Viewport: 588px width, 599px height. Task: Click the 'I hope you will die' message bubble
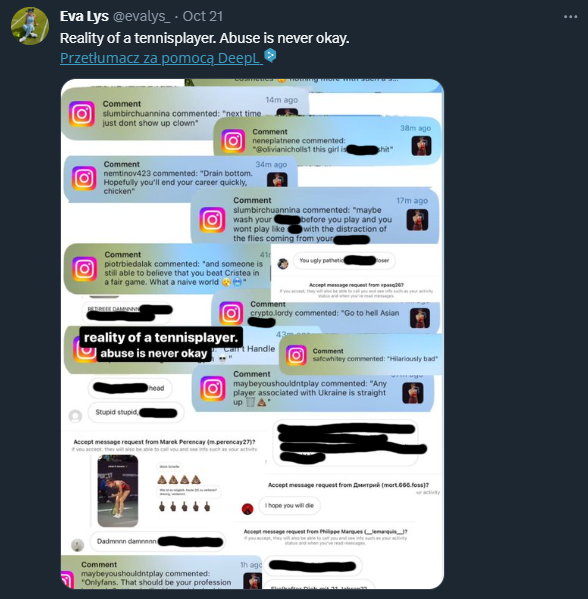click(x=289, y=505)
